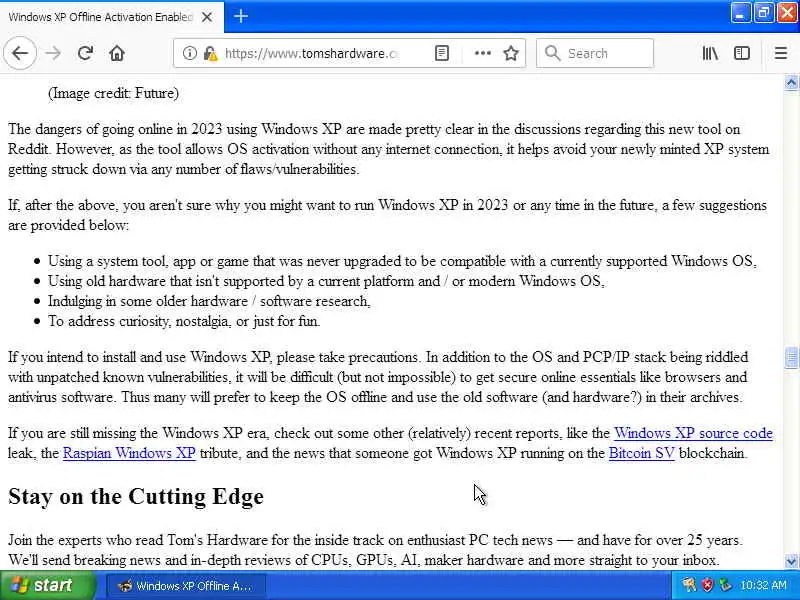This screenshot has height=600, width=800.
Task: Close the Firefox window
Action: point(787,14)
